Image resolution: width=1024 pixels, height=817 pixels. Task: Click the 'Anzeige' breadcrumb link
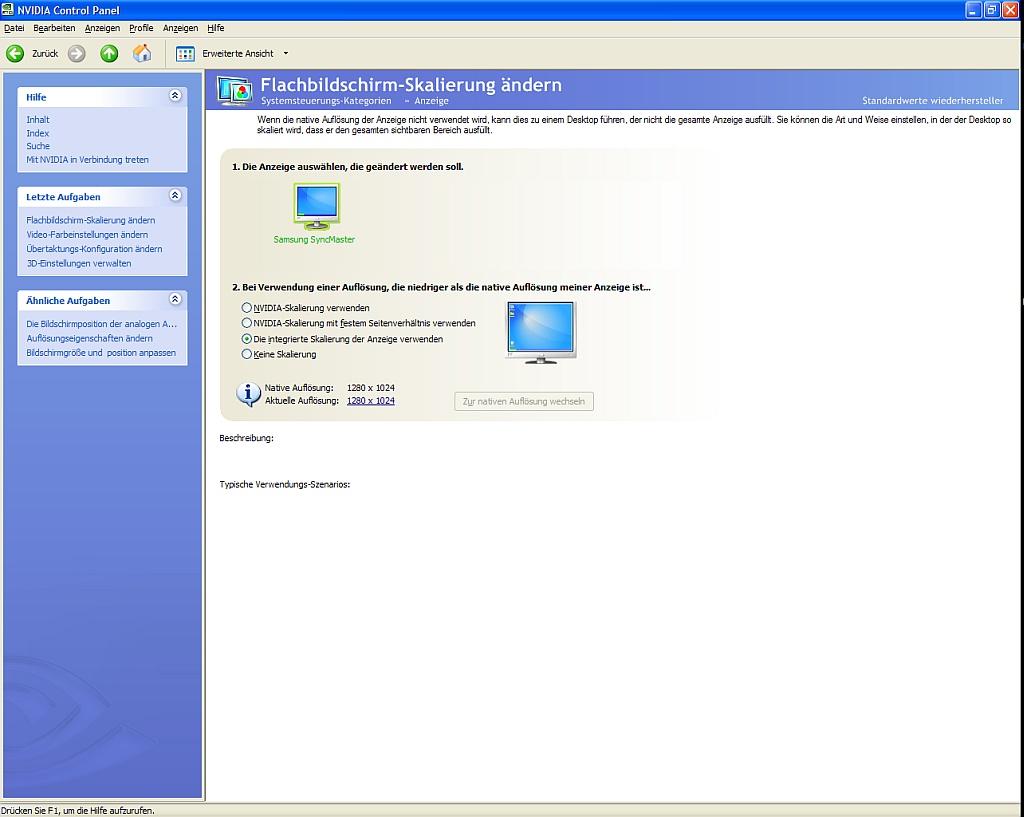tap(432, 101)
